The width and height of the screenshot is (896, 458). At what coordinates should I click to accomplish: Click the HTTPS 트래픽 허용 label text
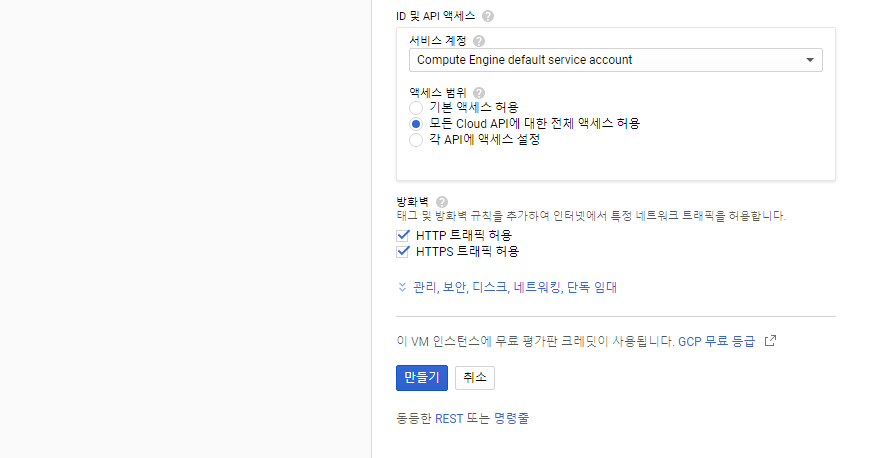(467, 251)
